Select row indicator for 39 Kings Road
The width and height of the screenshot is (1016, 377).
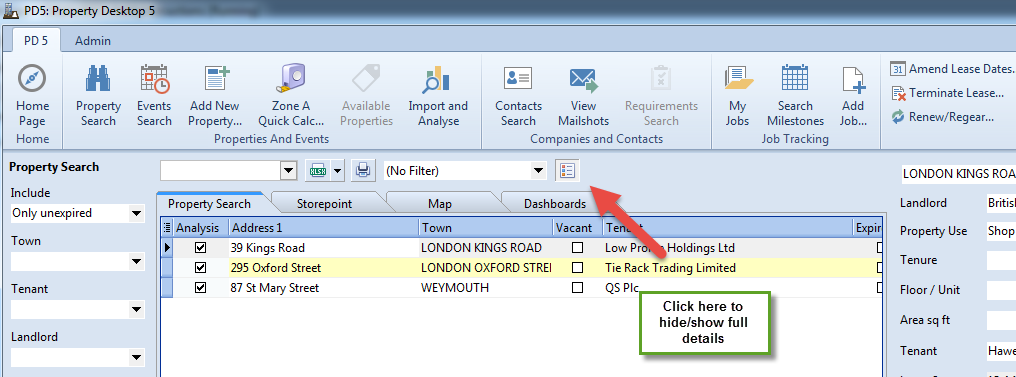pyautogui.click(x=167, y=247)
